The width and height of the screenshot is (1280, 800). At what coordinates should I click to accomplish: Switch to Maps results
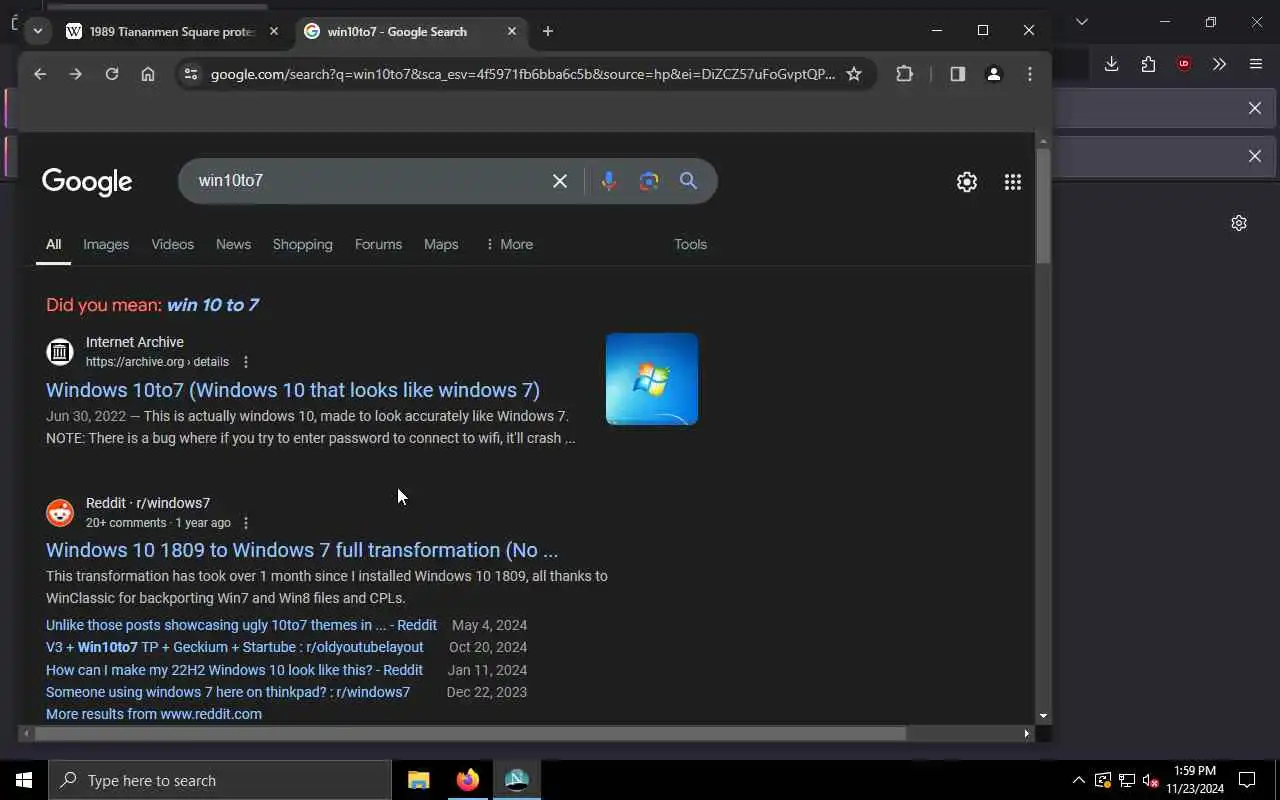[x=441, y=244]
